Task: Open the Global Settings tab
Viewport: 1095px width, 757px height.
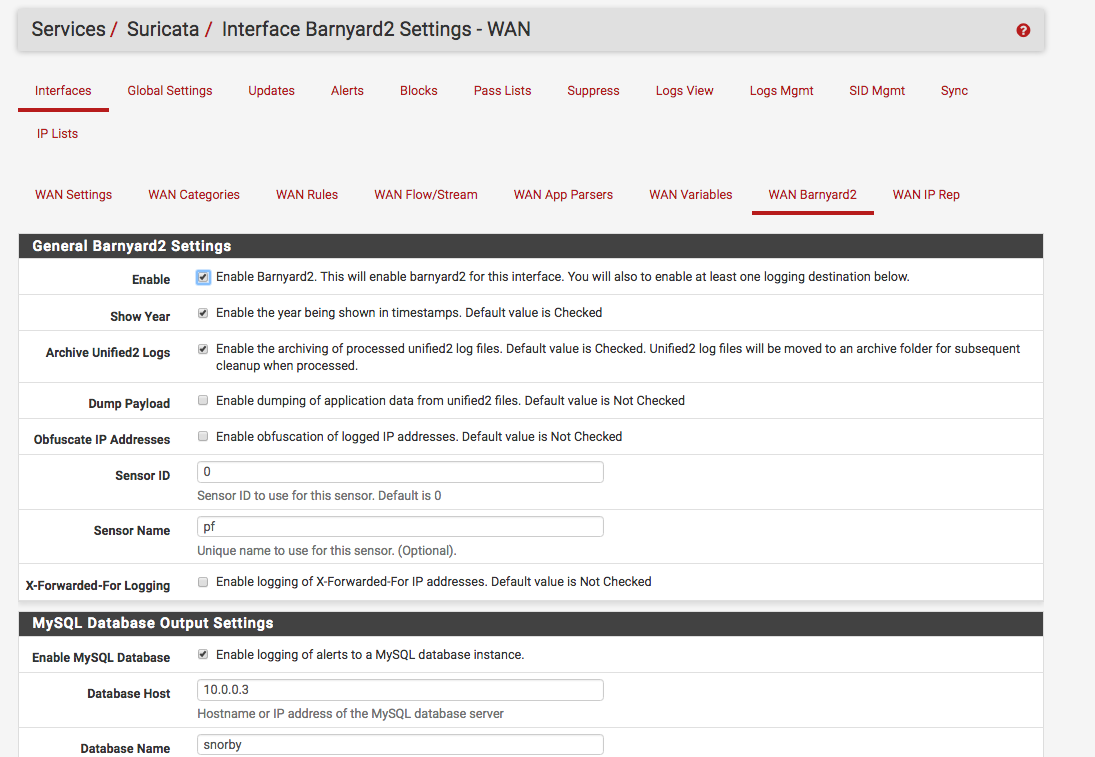Action: [169, 91]
